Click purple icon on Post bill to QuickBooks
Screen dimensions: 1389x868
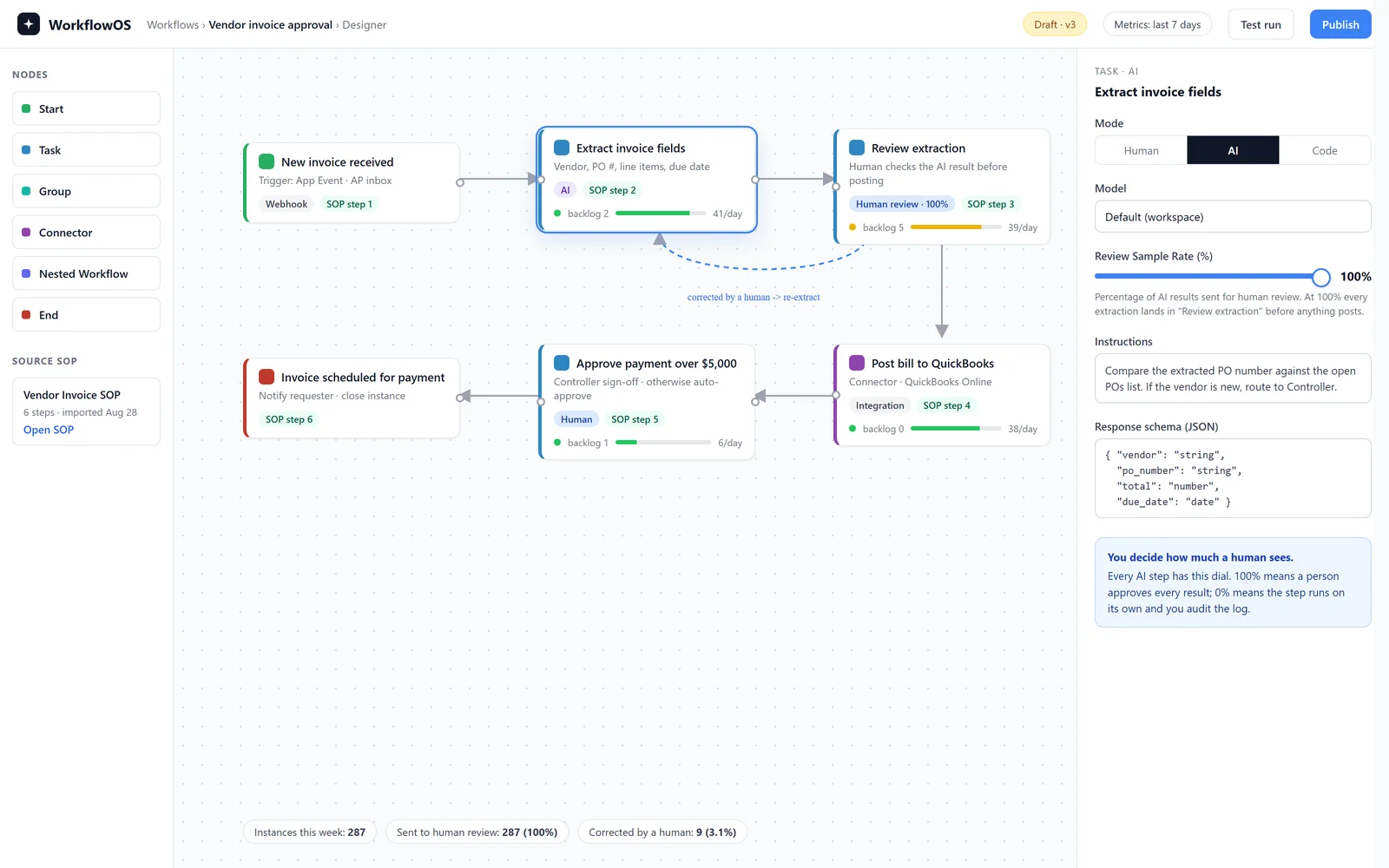pos(857,363)
